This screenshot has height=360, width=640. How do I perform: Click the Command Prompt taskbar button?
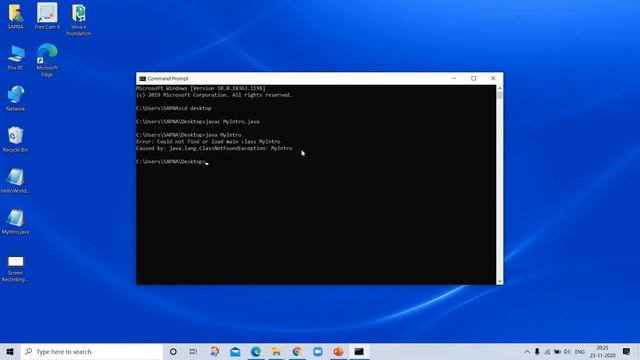[x=359, y=351]
